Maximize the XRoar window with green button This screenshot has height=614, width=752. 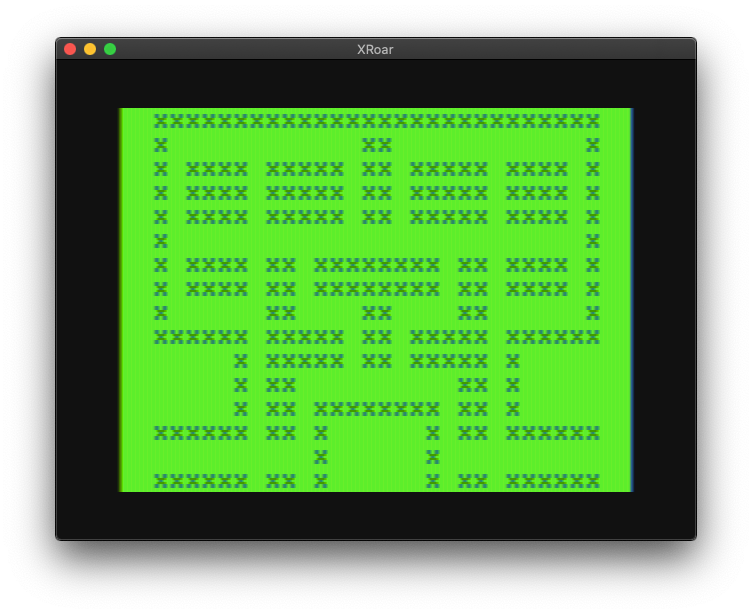coord(110,49)
